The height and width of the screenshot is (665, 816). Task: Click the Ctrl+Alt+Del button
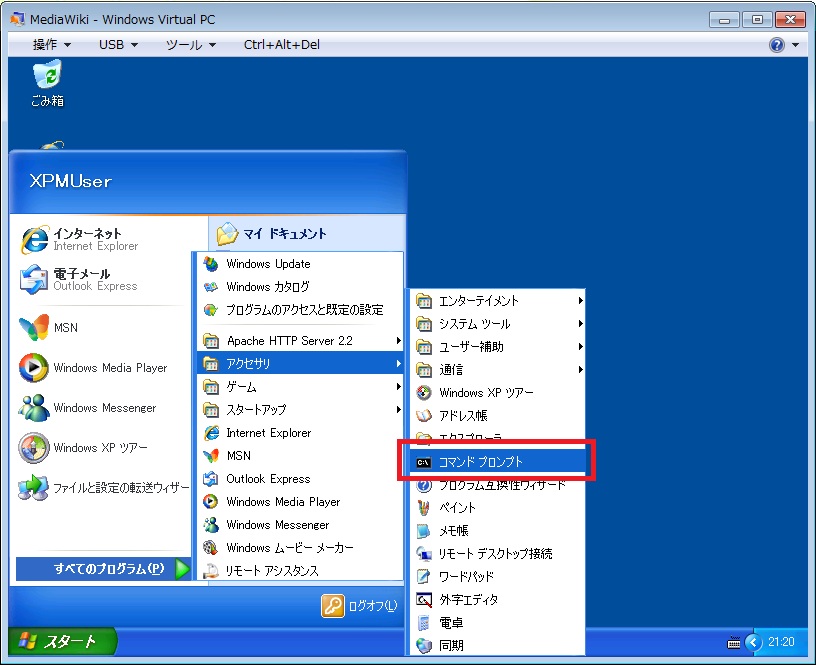[282, 45]
